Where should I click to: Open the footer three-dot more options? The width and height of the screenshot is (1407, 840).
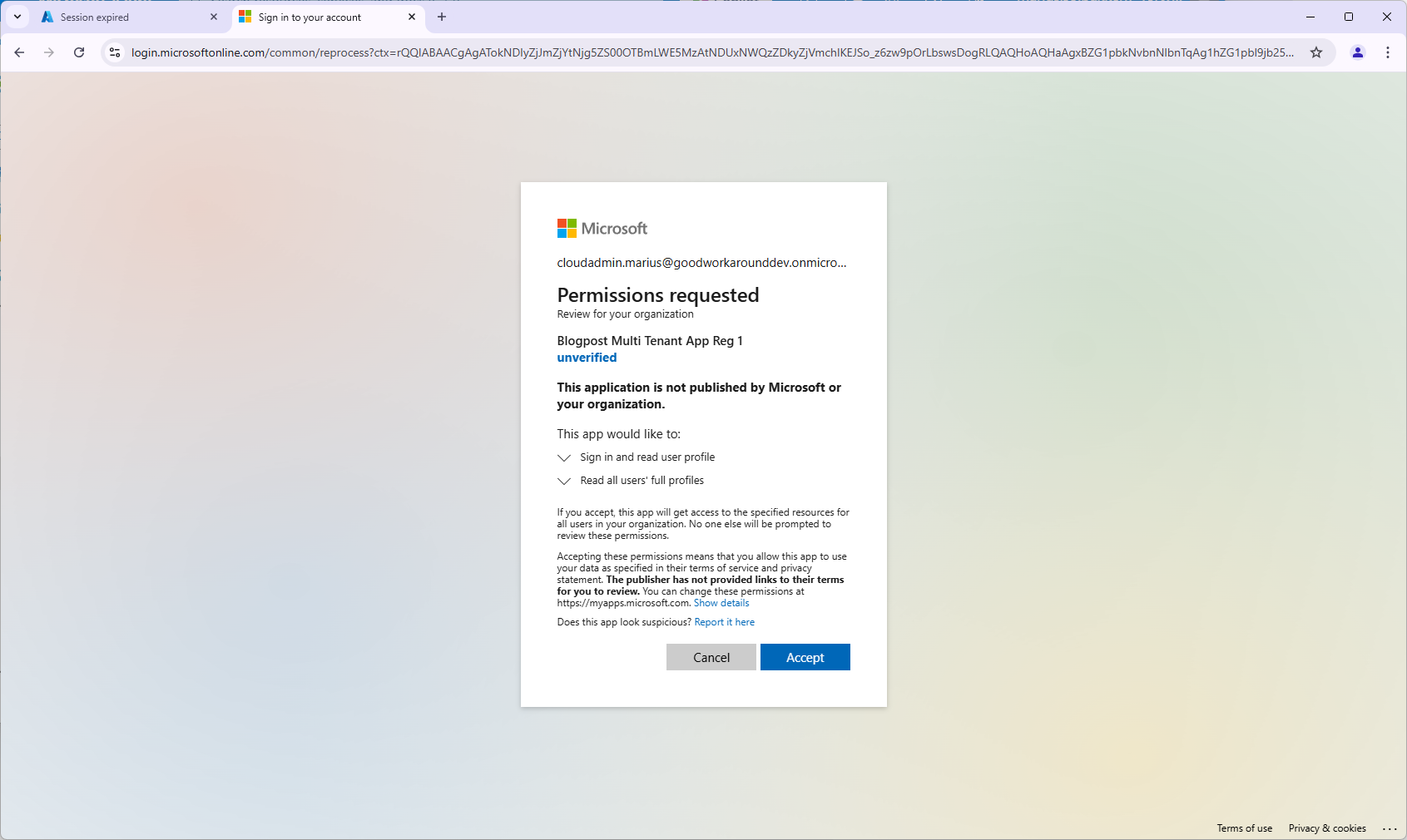[x=1390, y=829]
